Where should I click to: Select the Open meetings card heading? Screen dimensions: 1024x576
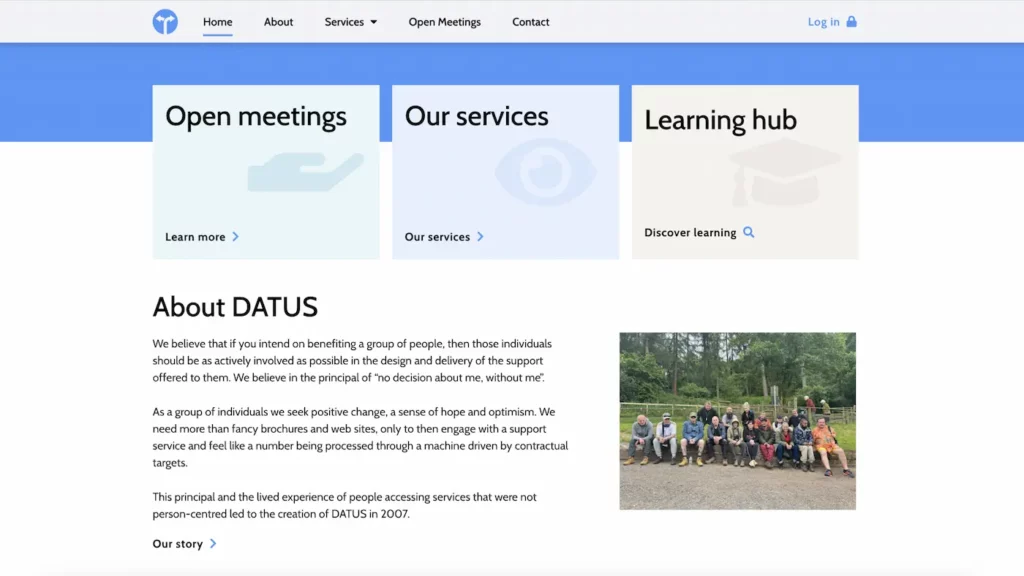256,116
